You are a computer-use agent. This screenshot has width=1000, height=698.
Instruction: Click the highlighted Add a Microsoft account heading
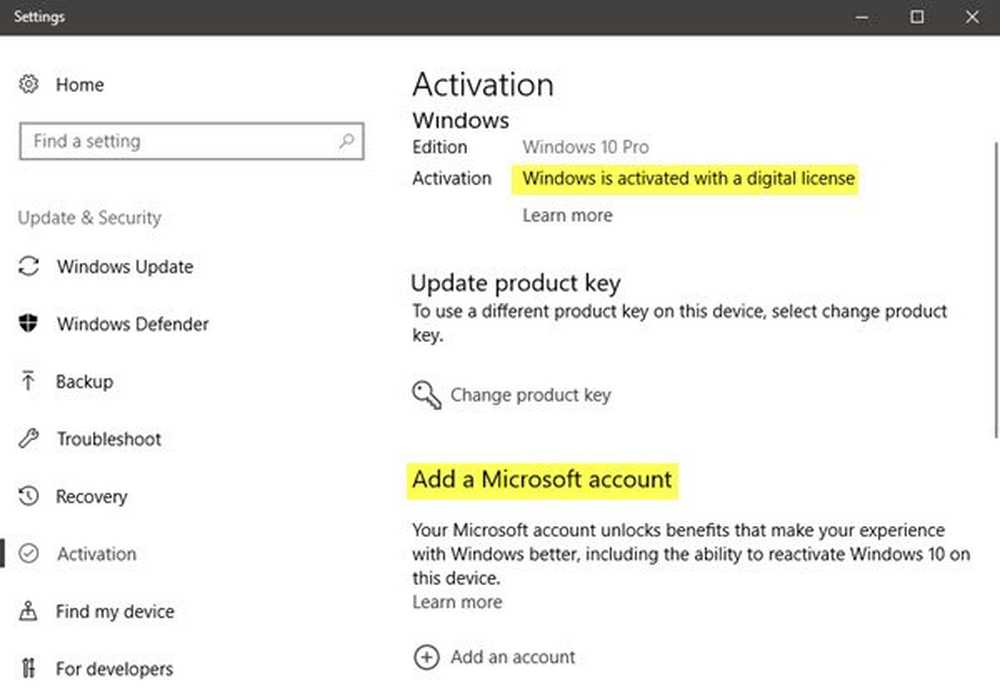pos(542,480)
